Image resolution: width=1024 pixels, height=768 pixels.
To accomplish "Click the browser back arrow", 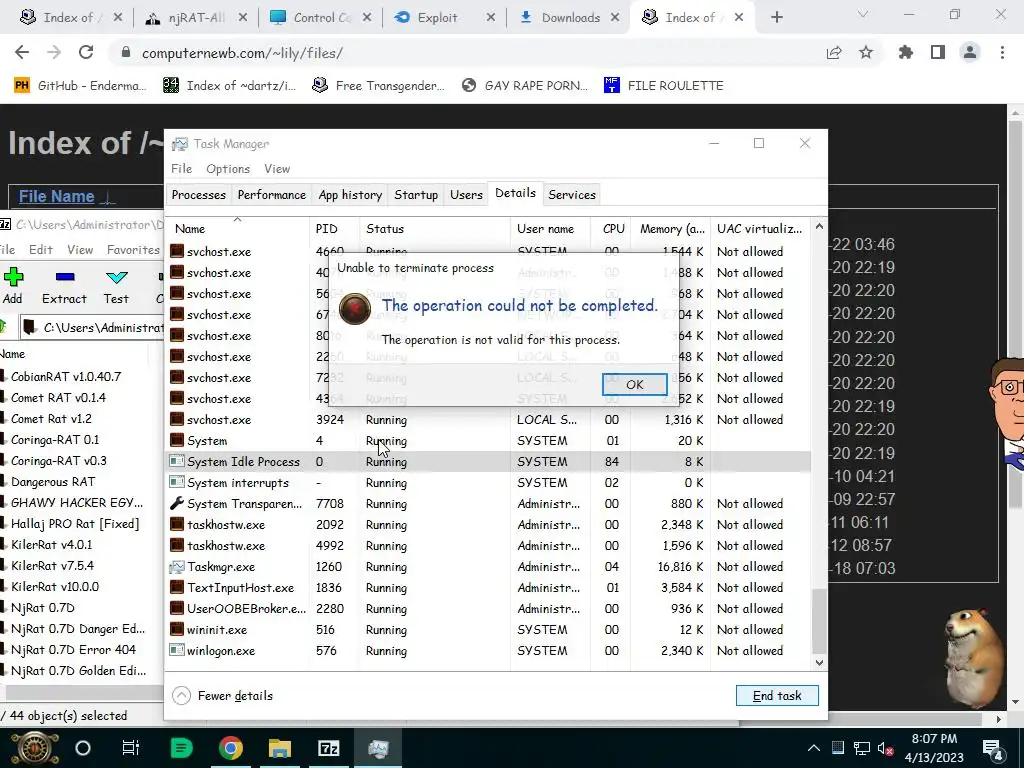I will click(x=22, y=52).
